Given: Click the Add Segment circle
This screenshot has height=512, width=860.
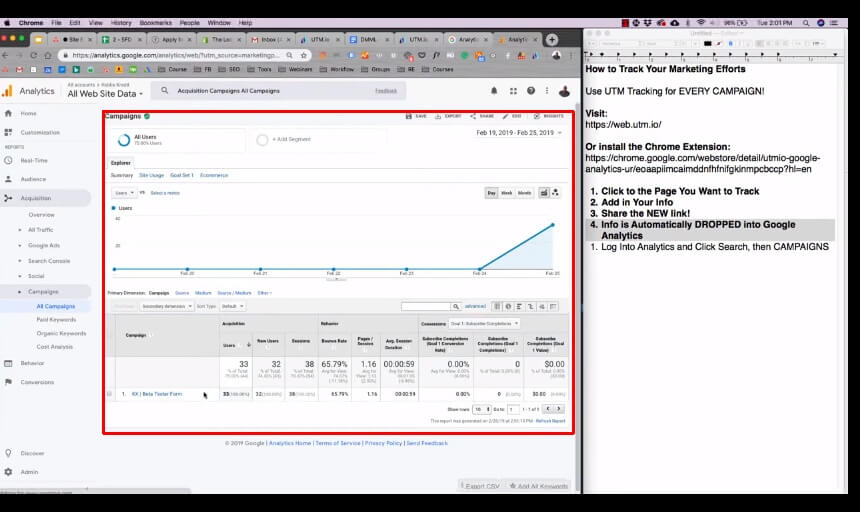Looking at the screenshot, I should (x=262, y=140).
